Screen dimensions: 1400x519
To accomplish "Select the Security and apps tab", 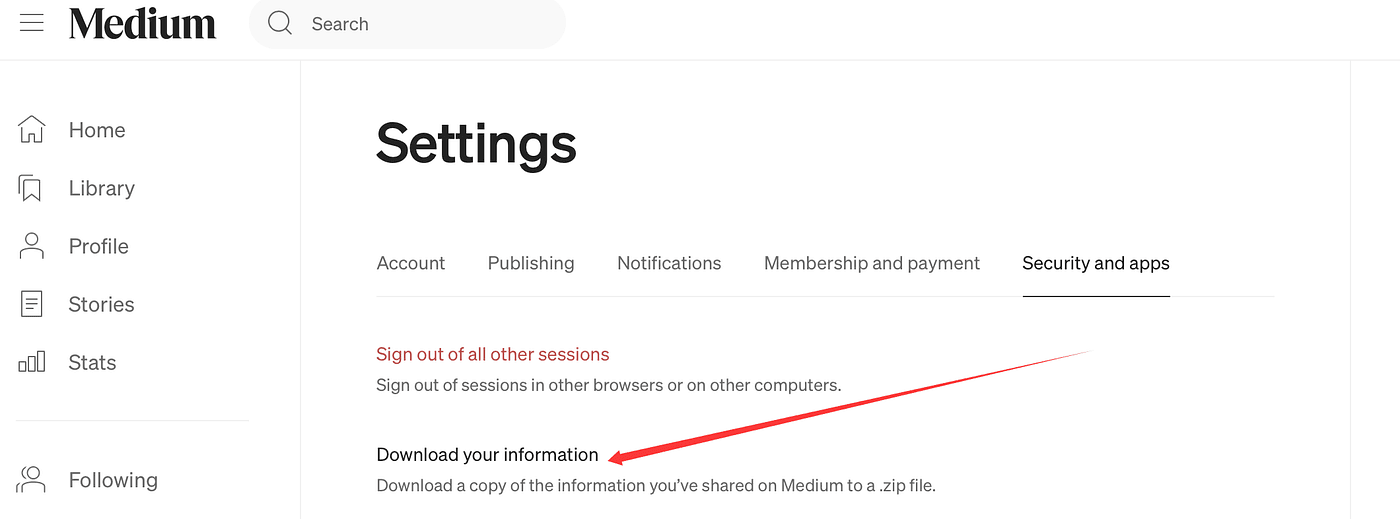I will pyautogui.click(x=1096, y=263).
